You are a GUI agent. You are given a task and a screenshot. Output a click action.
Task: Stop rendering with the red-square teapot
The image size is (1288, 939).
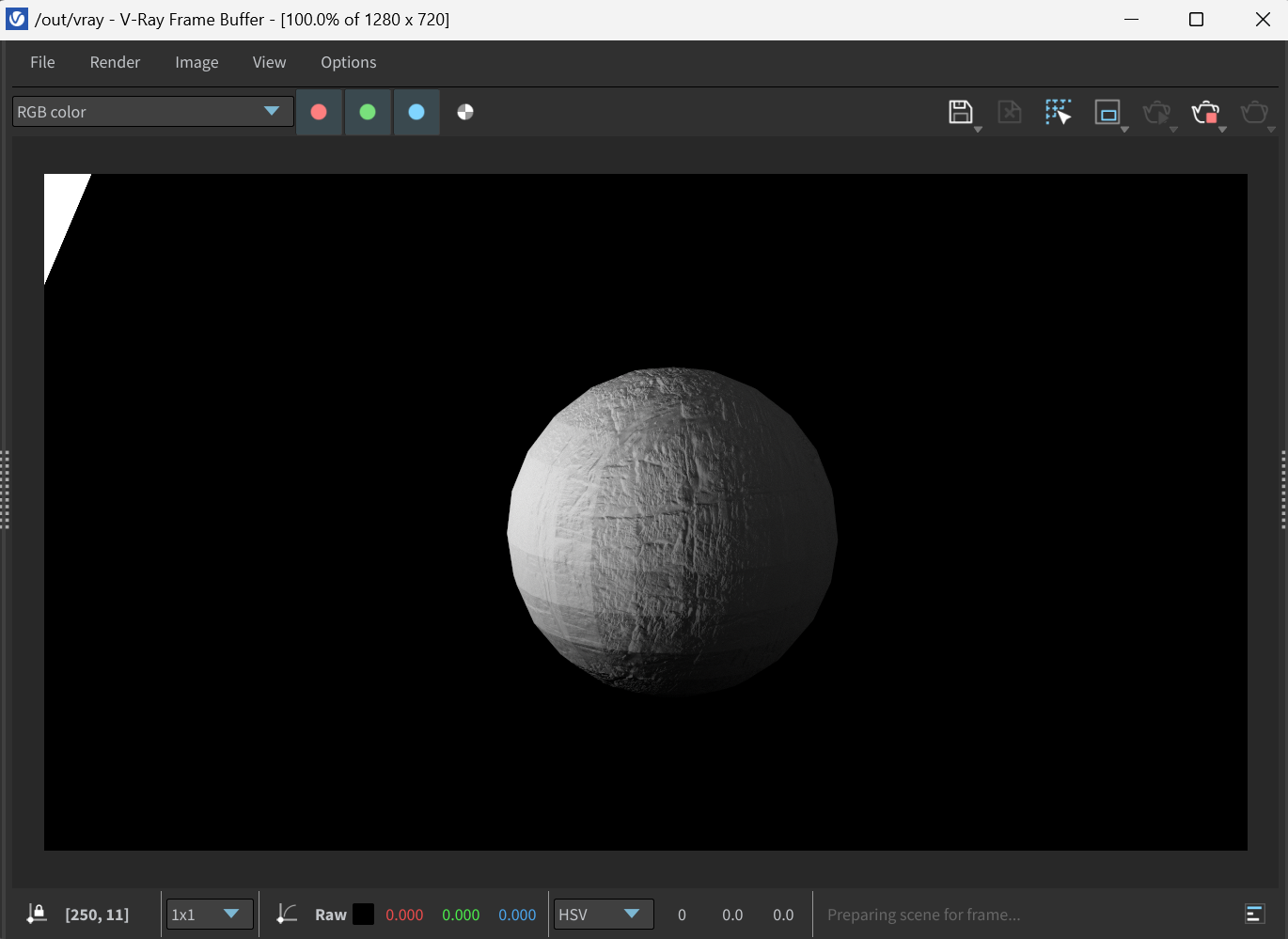[x=1205, y=113]
